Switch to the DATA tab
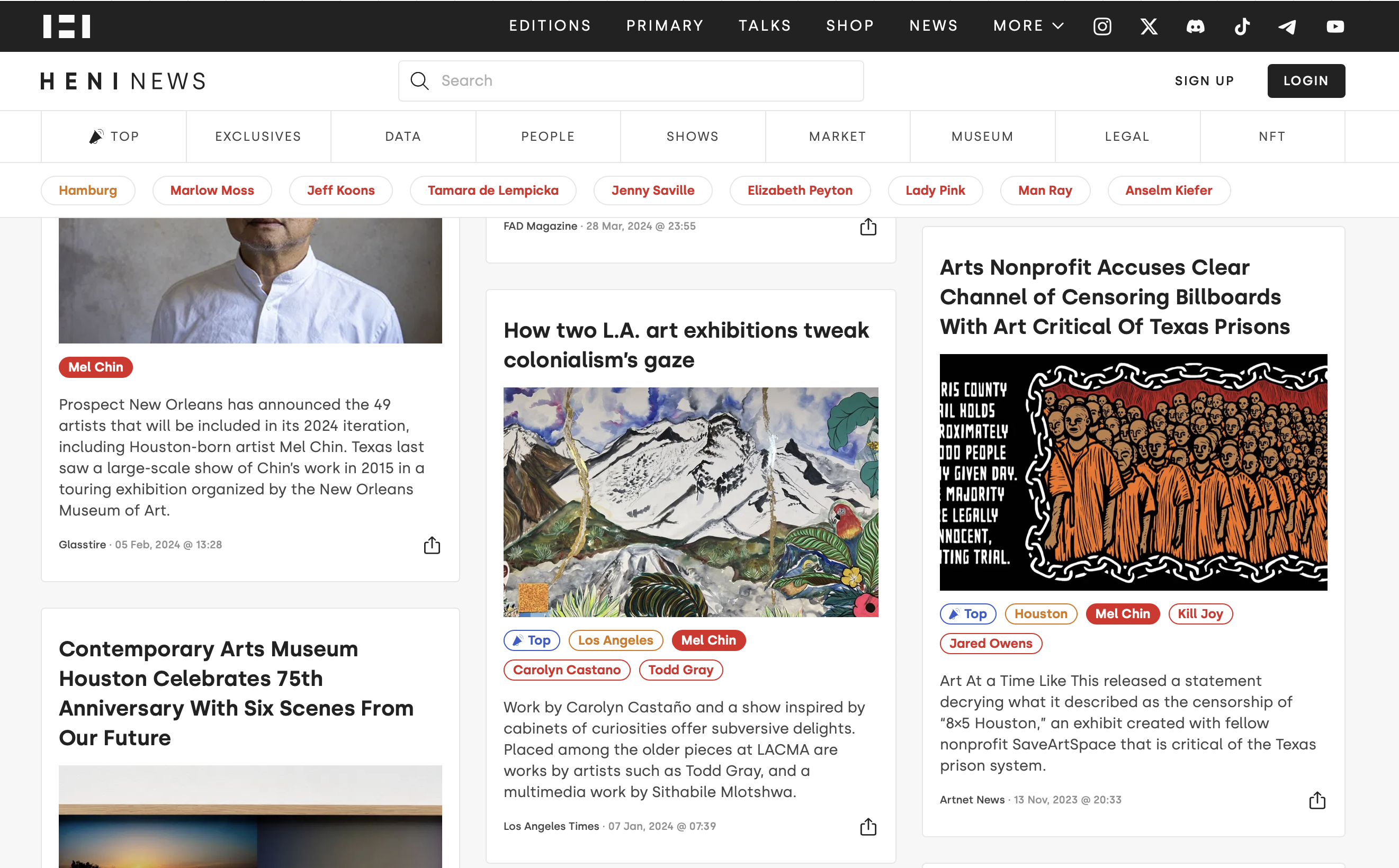The width and height of the screenshot is (1399, 868). [403, 137]
